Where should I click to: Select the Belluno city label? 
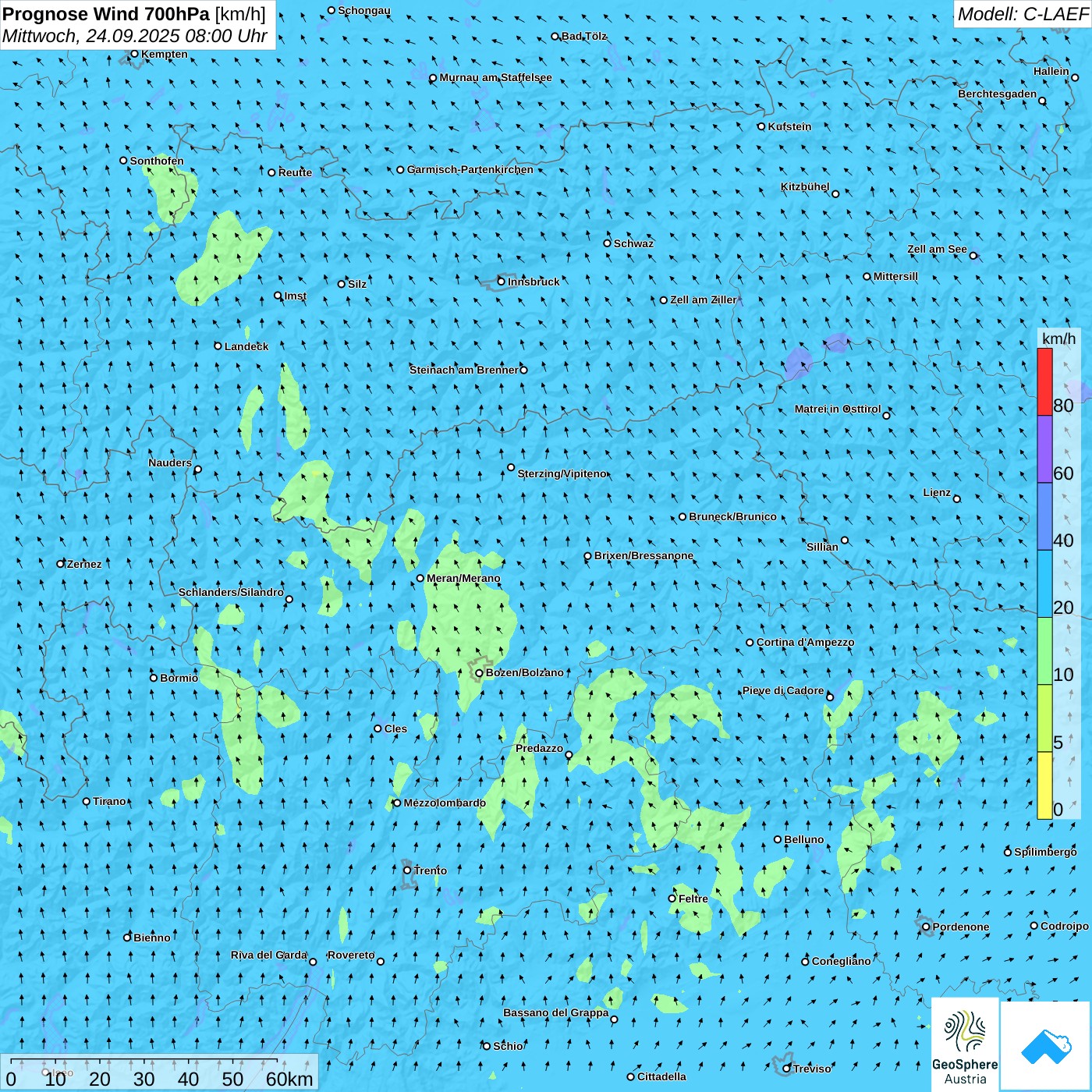point(803,839)
